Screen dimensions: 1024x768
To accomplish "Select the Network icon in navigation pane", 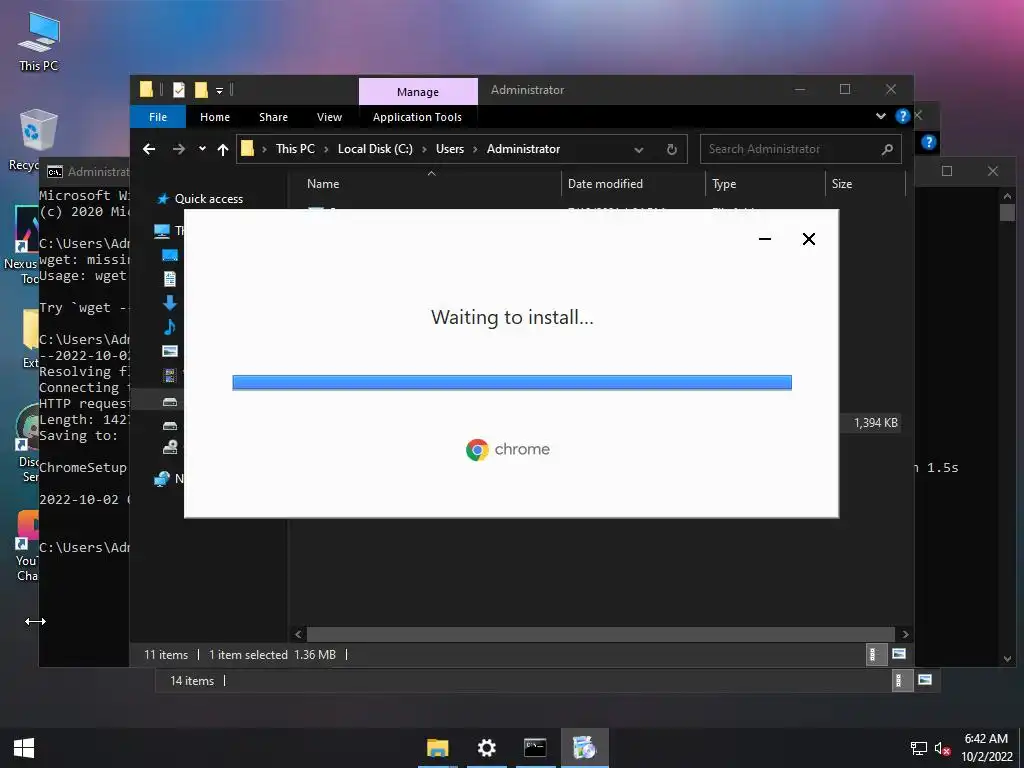I will (162, 479).
